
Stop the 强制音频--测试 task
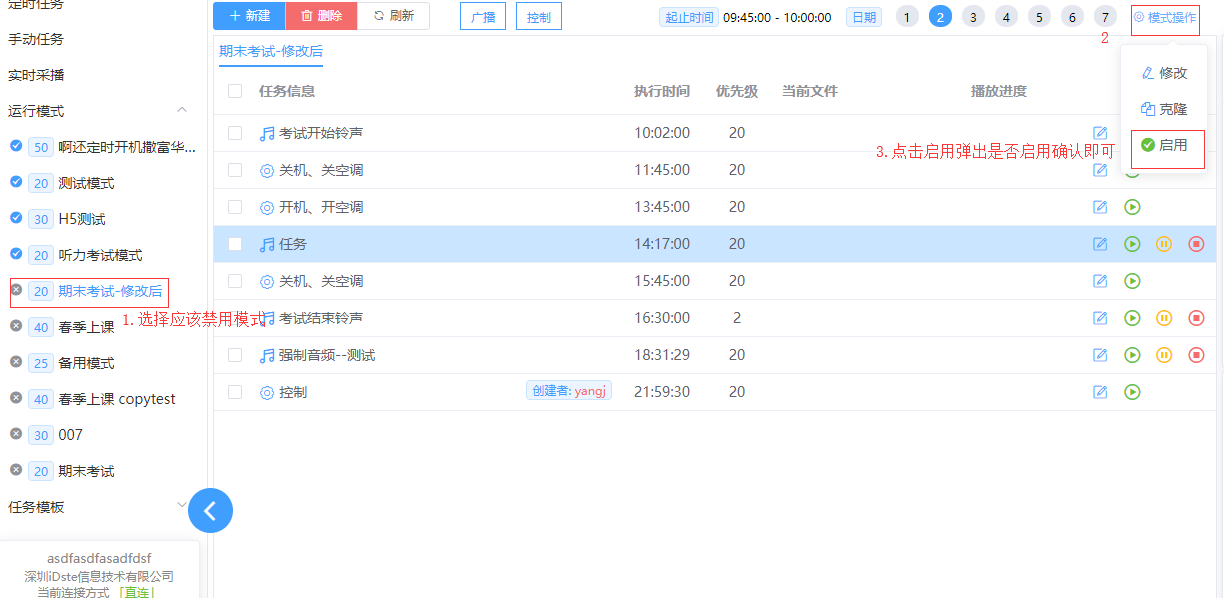(x=1196, y=355)
